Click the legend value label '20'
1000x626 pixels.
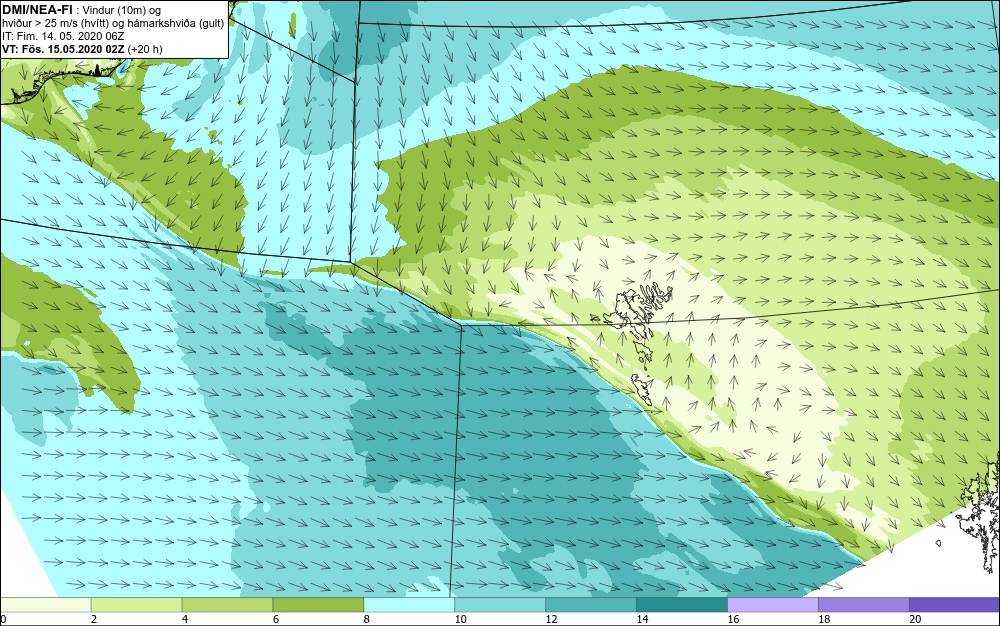(x=915, y=619)
